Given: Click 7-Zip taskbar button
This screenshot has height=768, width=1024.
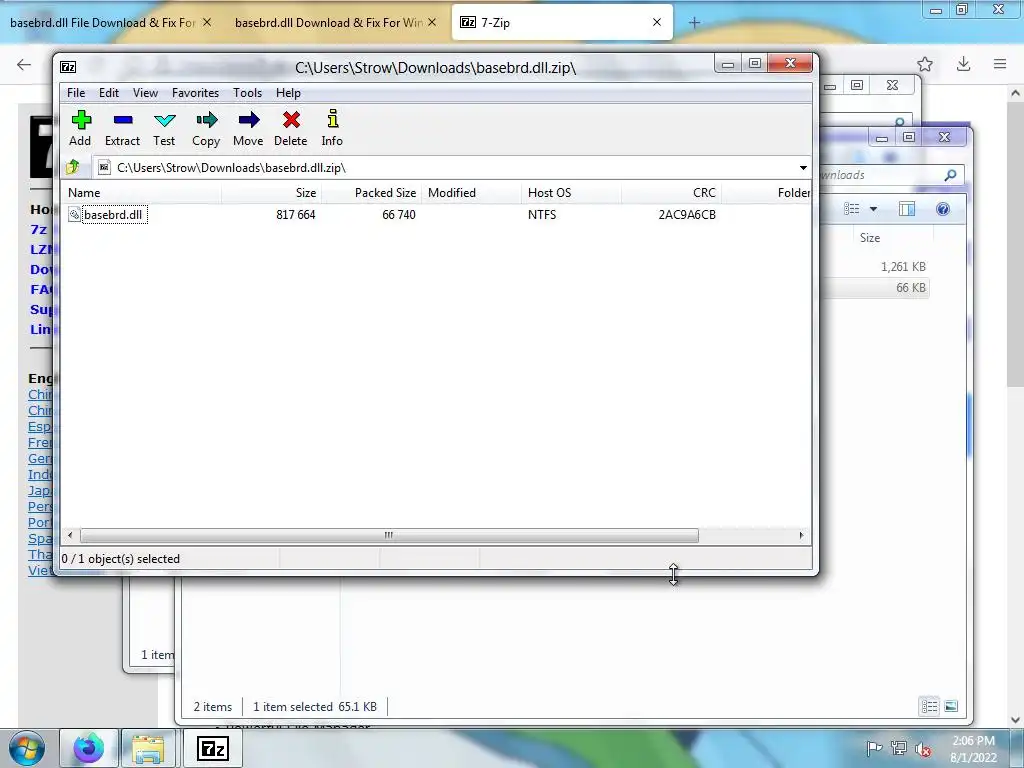Looking at the screenshot, I should (x=213, y=748).
